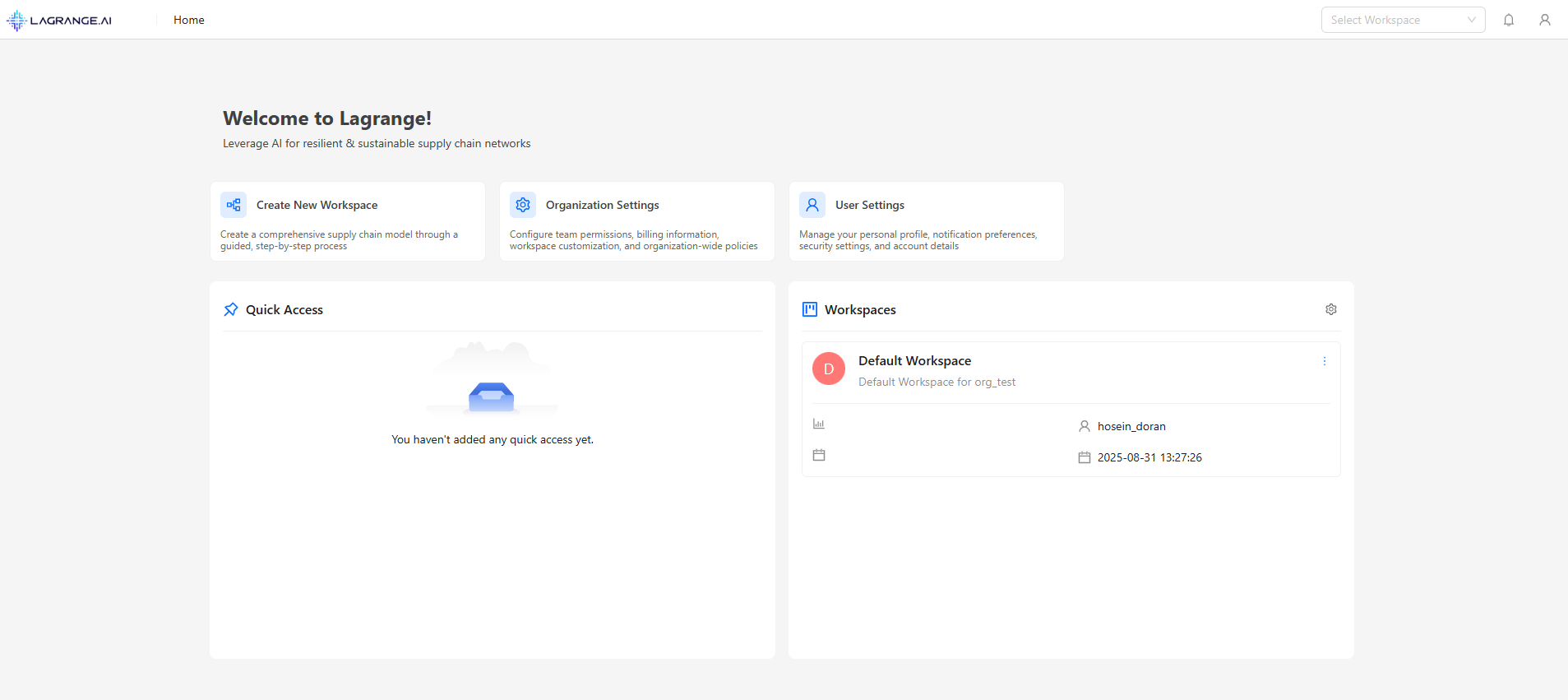
Task: Click the Lagrange.AI logo
Action: tap(59, 21)
